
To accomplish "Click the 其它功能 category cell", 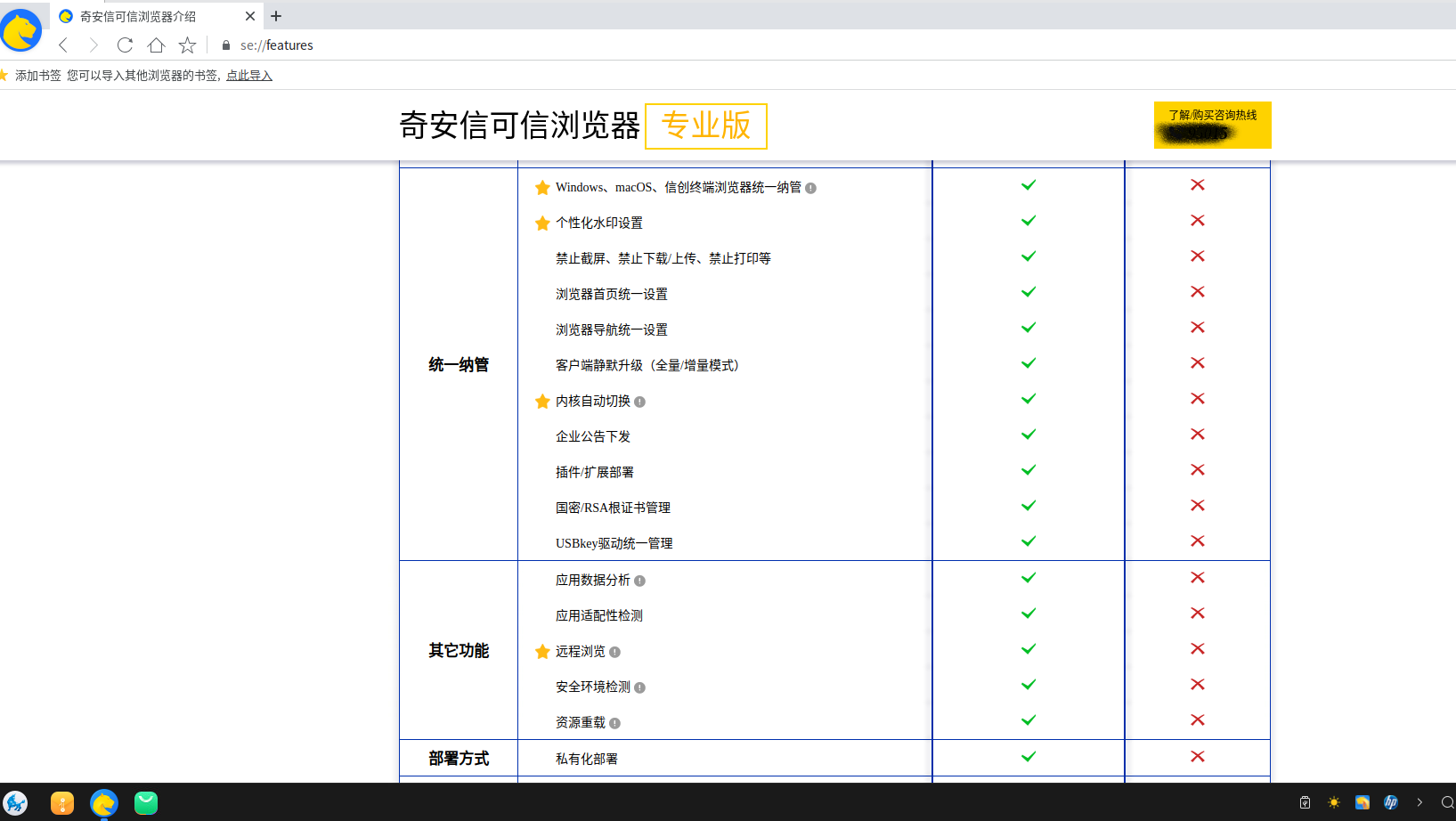I will point(459,650).
